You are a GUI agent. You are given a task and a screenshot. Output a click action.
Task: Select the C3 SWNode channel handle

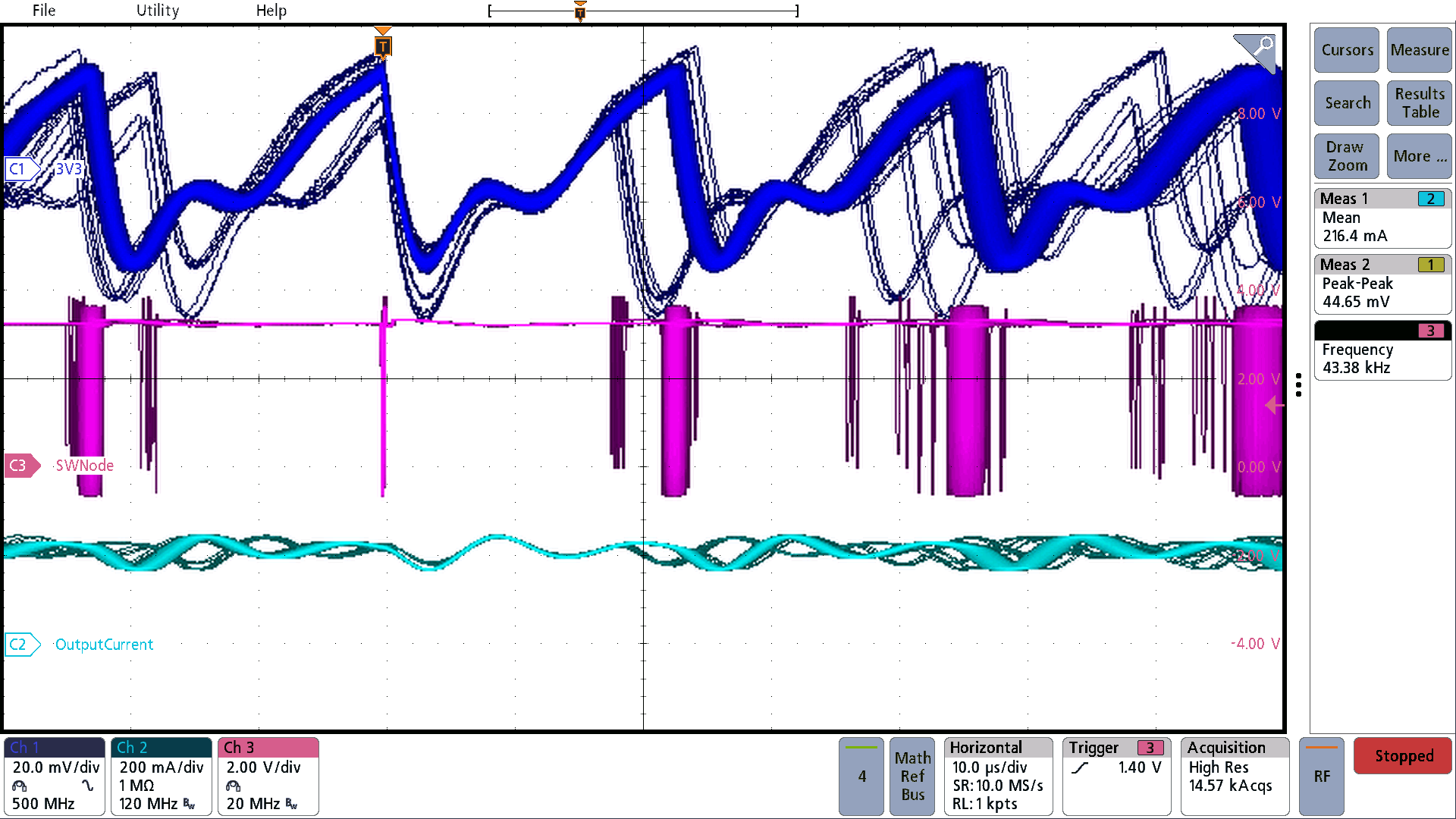pos(20,465)
